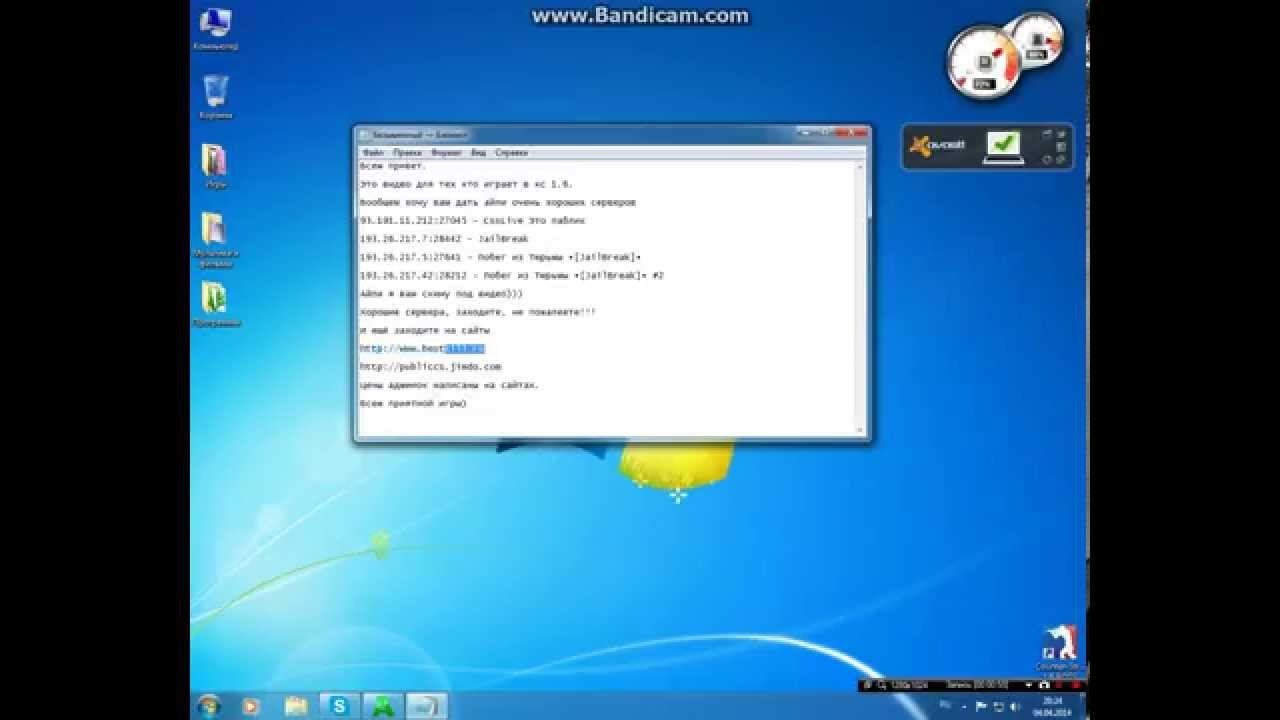Open the Вид menu in Notepad
The width and height of the screenshot is (1280, 720).
click(x=478, y=153)
